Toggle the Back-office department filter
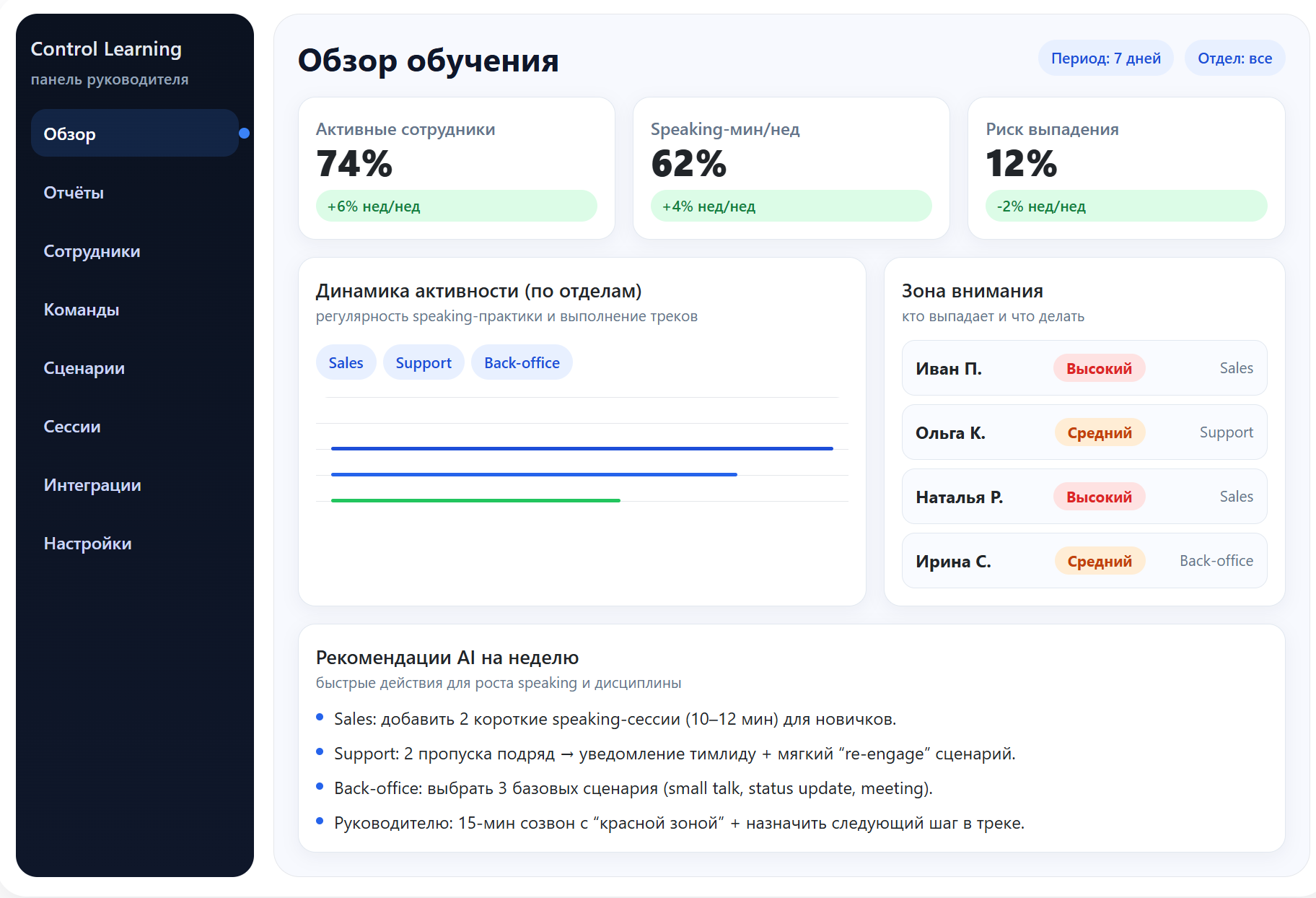 pos(522,362)
